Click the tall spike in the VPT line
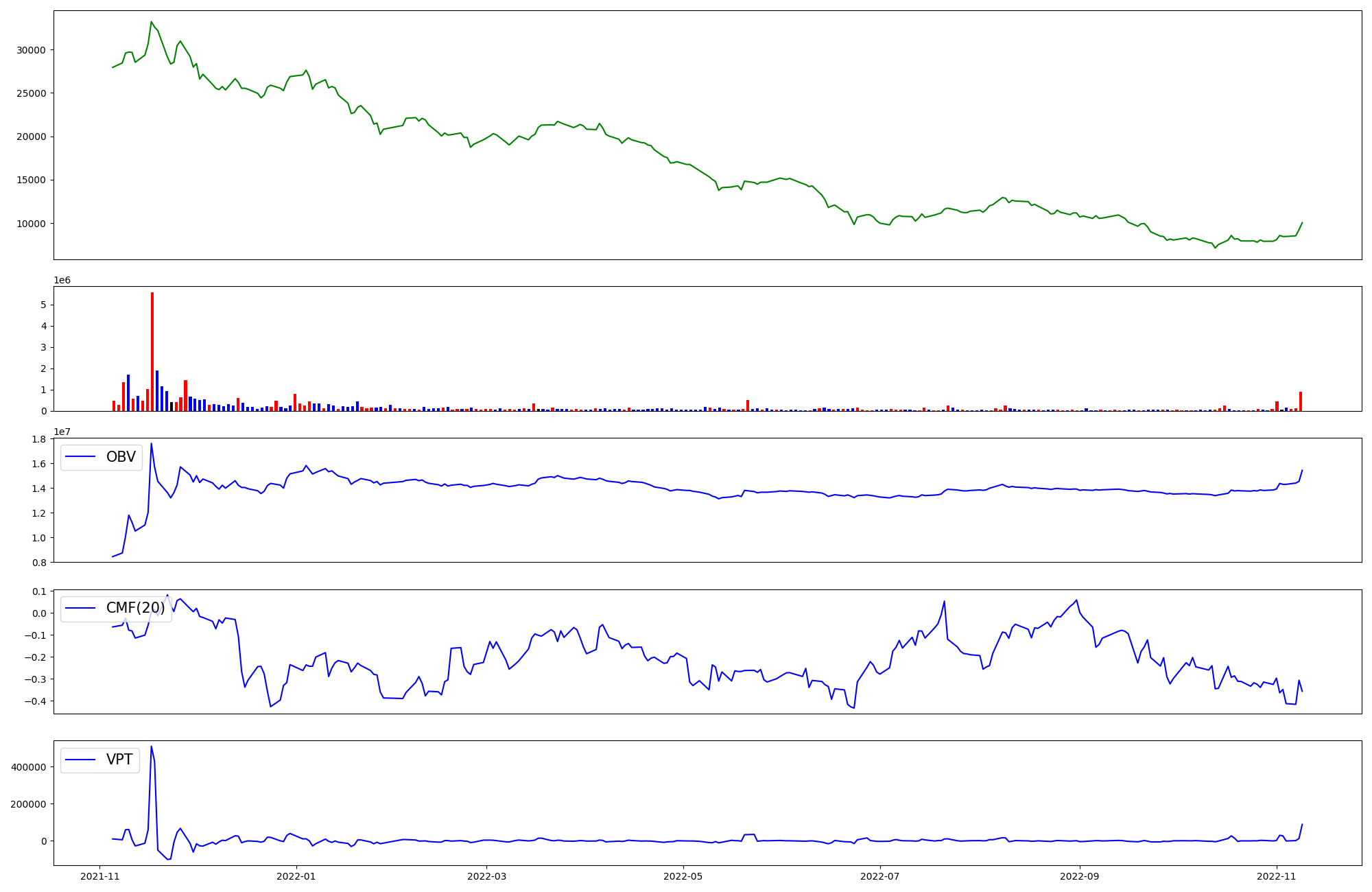This screenshot has height=892, width=1372. click(x=152, y=747)
